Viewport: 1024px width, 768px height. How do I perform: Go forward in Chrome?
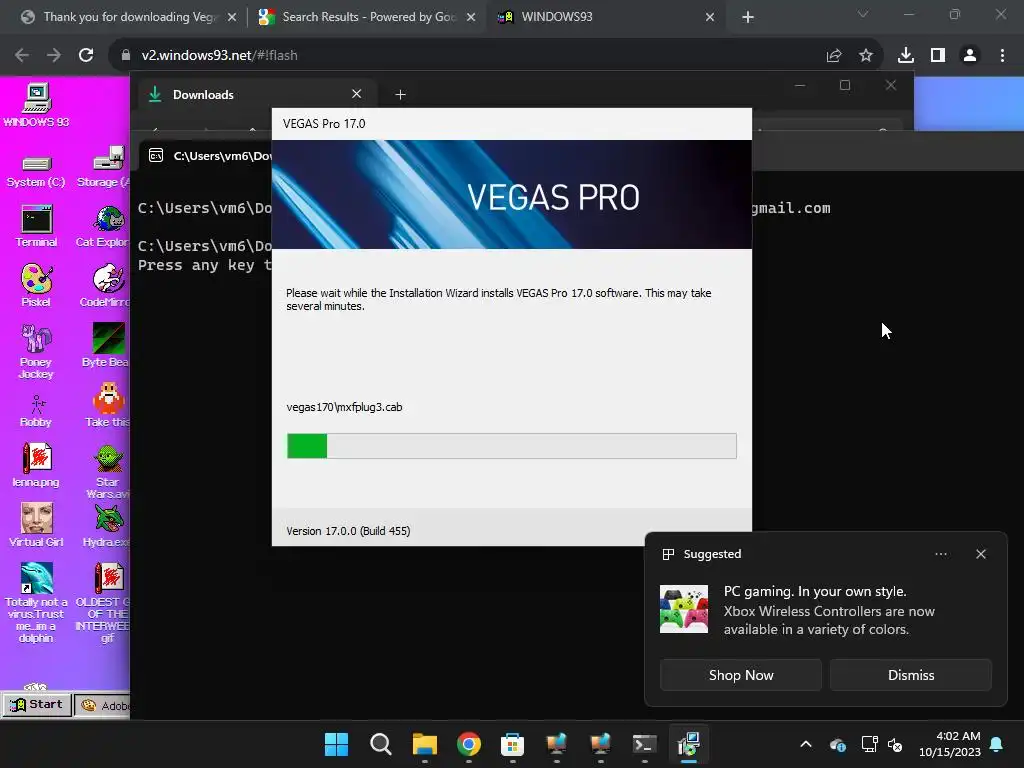[x=54, y=56]
